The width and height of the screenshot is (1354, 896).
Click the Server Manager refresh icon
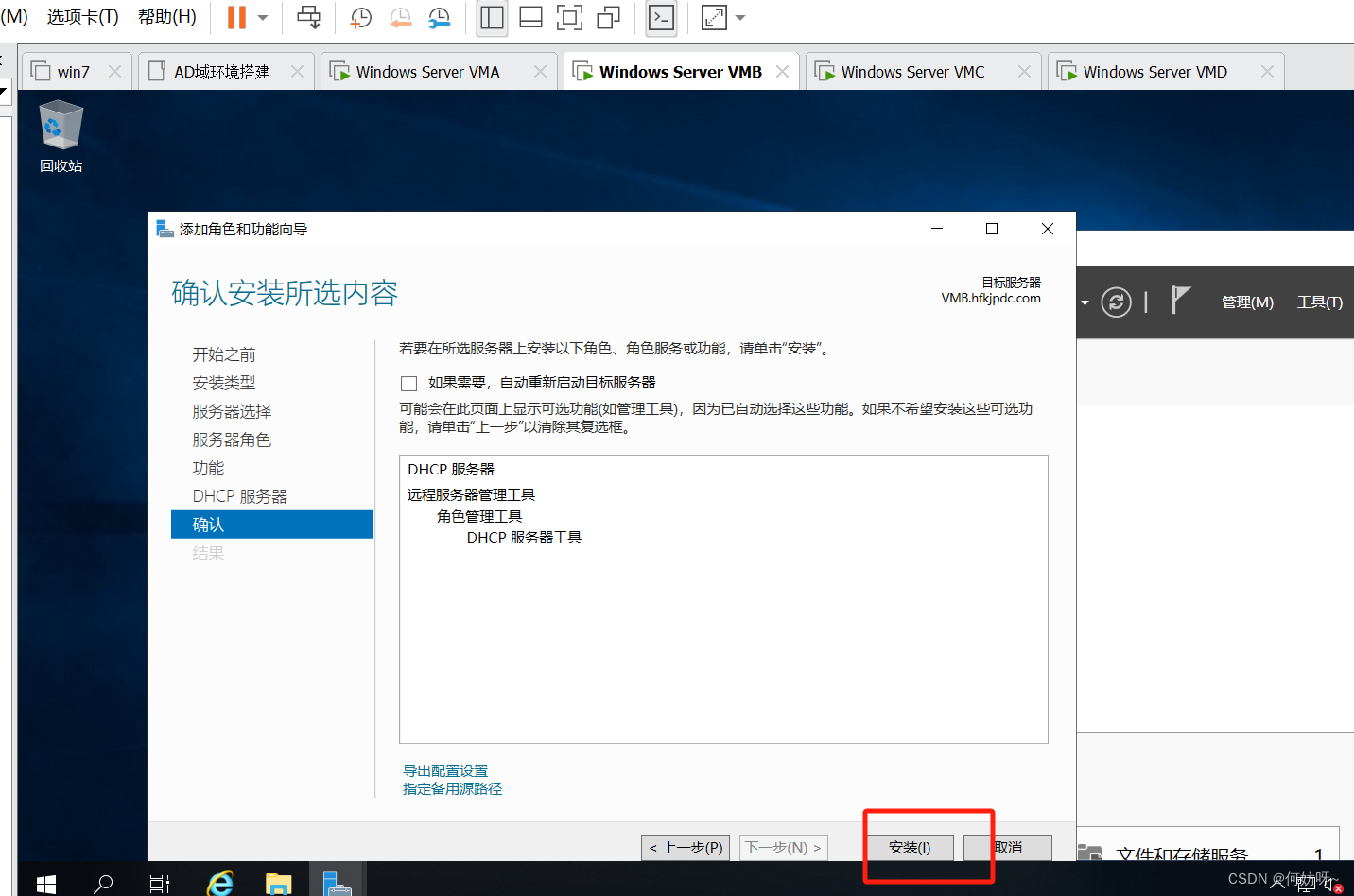coord(1116,302)
